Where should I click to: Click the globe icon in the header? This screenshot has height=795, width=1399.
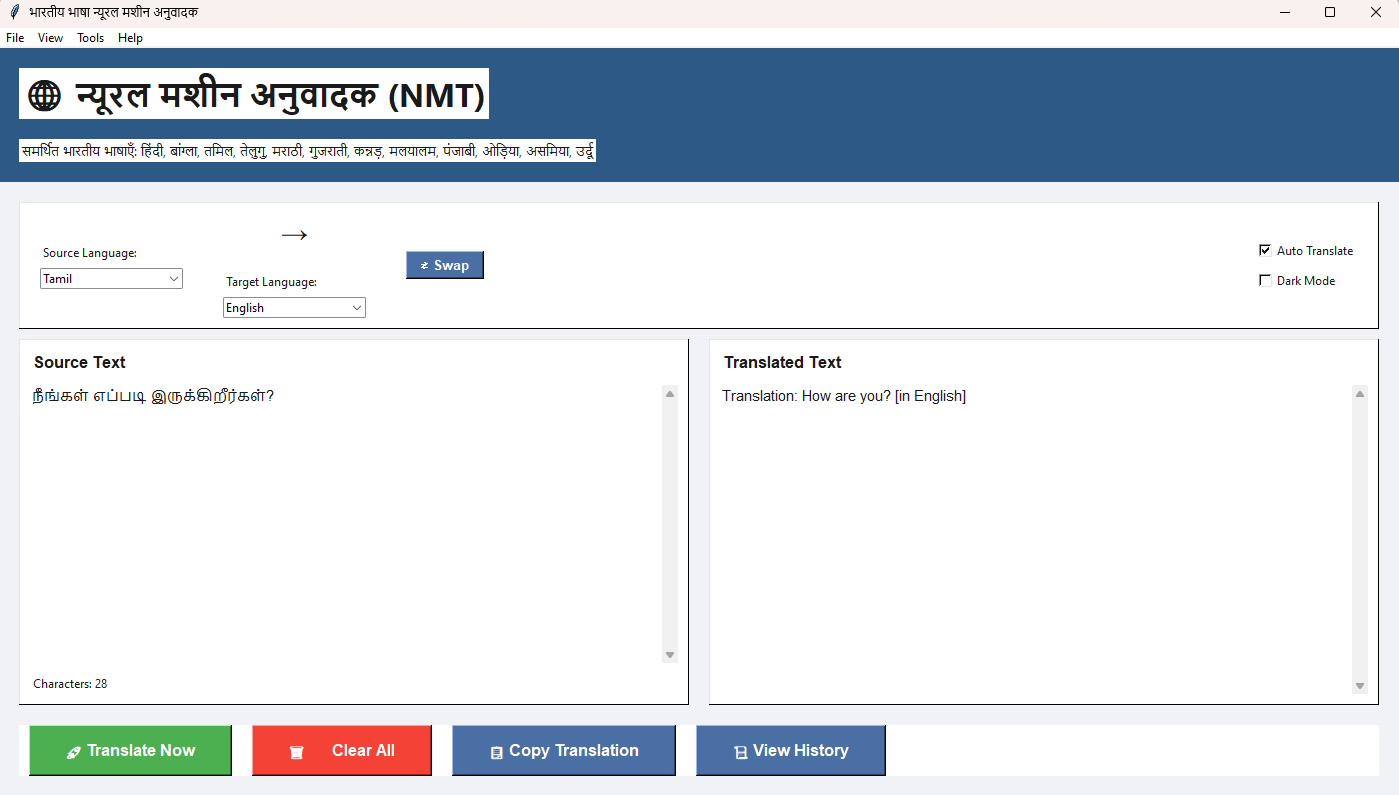click(45, 96)
